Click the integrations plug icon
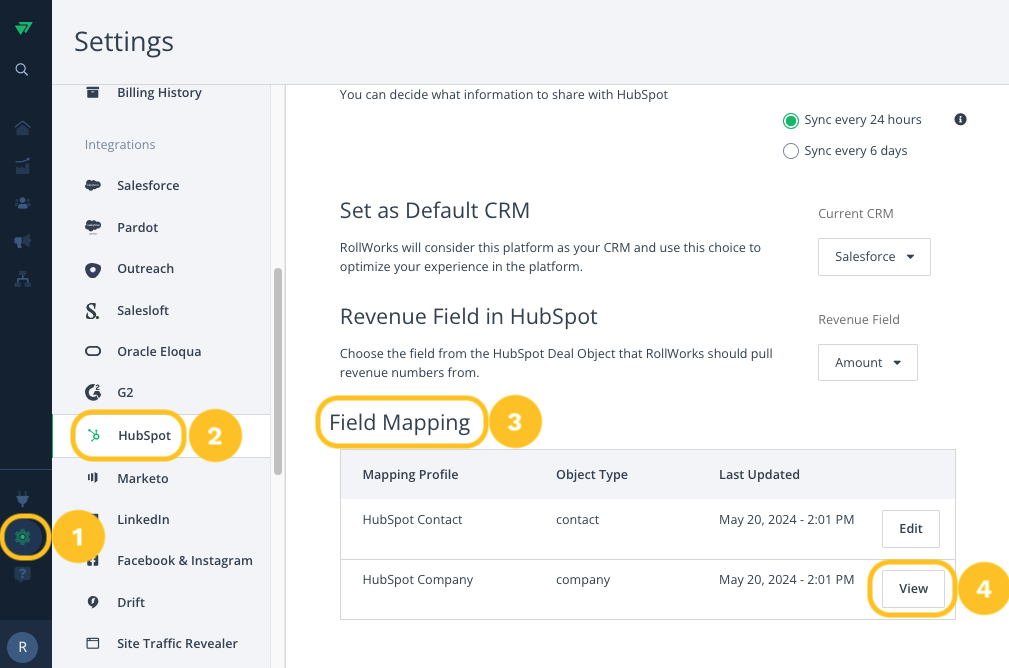The width and height of the screenshot is (1009, 668). pyautogui.click(x=23, y=499)
